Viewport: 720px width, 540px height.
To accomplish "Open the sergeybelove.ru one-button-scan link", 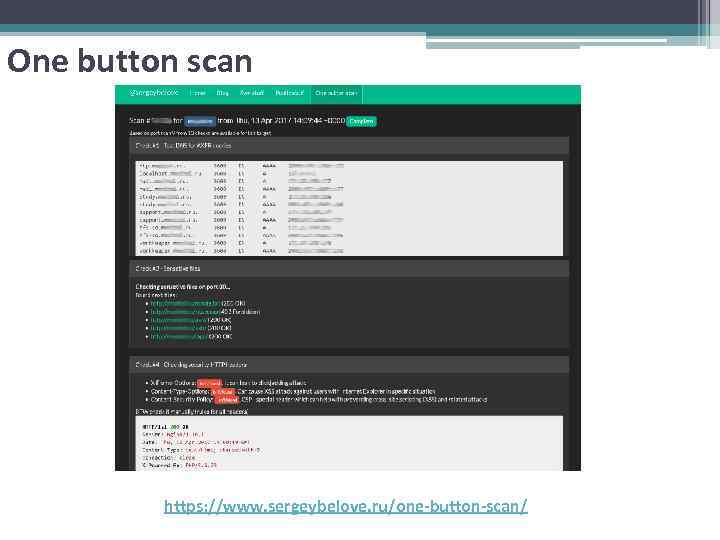I will (x=346, y=506).
